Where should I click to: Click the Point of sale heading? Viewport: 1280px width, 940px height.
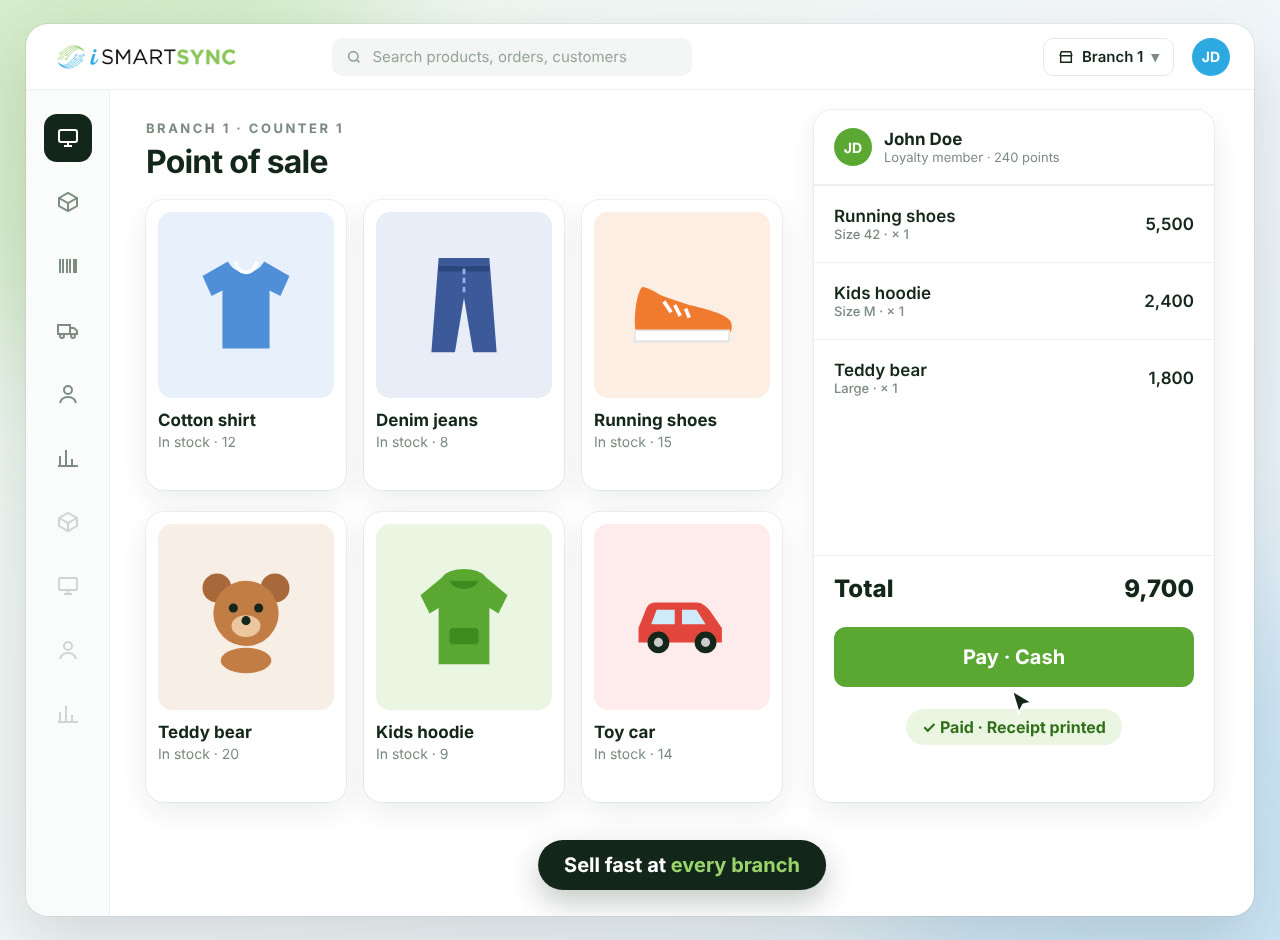pos(237,162)
